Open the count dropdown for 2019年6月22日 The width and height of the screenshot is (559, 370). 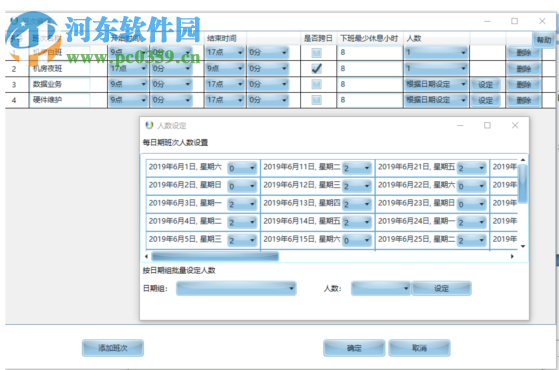(472, 186)
